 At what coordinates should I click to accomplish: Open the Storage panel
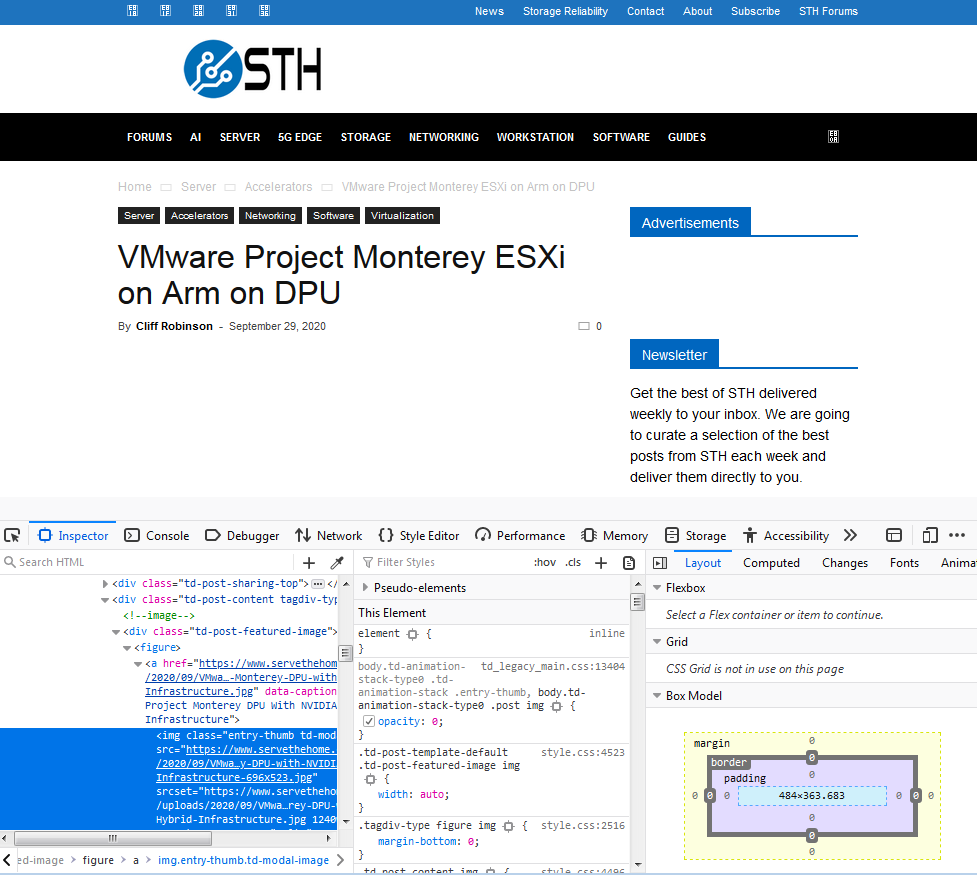(x=695, y=535)
